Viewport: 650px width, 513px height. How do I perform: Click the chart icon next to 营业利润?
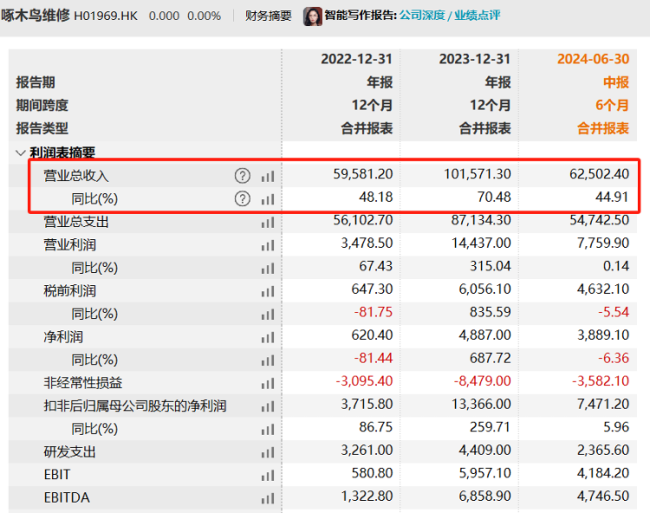[x=267, y=245]
